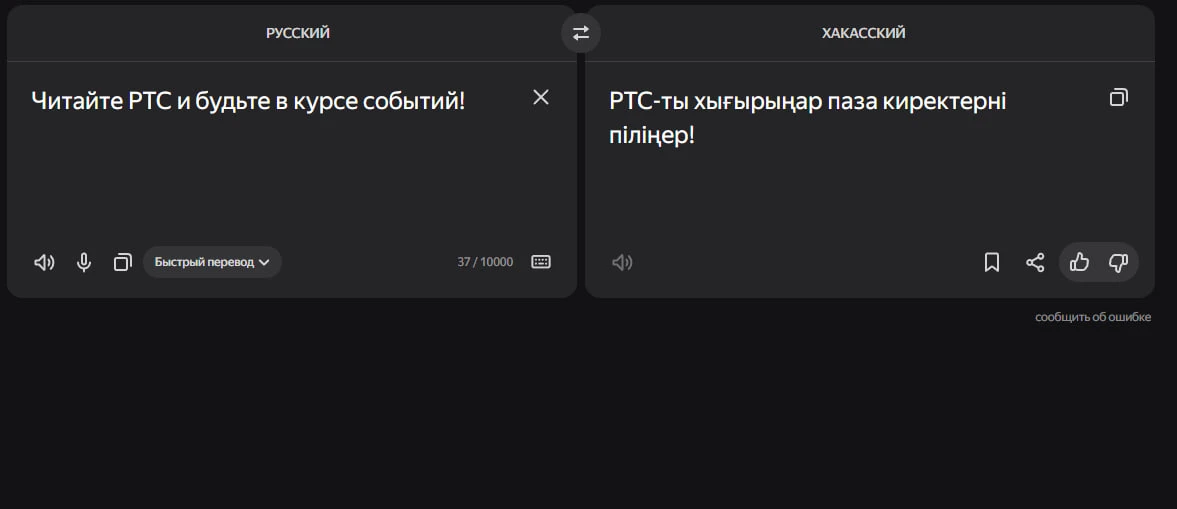Rate the translation with thumbs up
1177x509 pixels.
click(x=1079, y=263)
